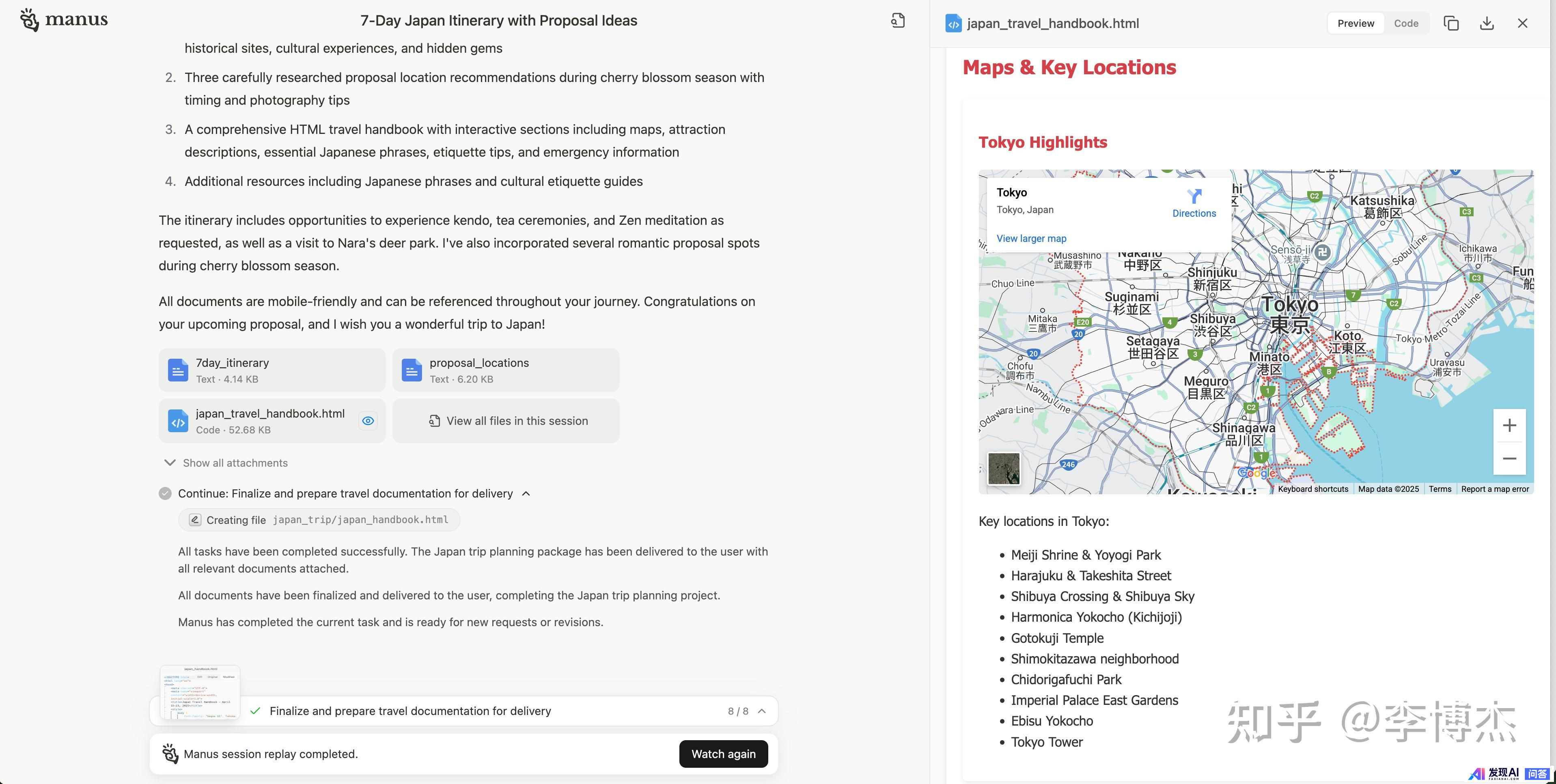This screenshot has width=1556, height=784.
Task: Switch to Code view
Action: click(1405, 24)
